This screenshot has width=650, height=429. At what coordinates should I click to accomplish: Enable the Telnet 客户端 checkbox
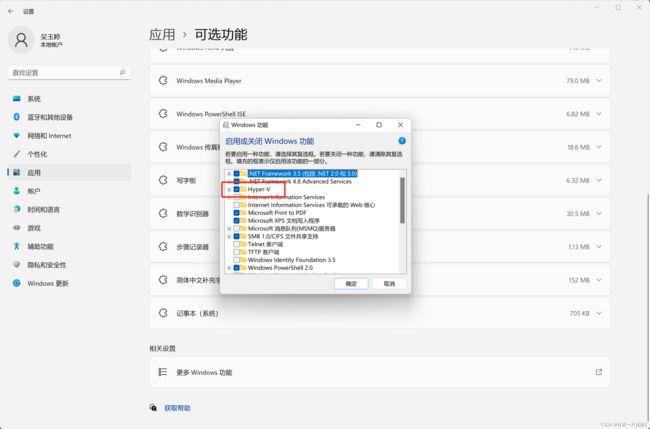236,244
